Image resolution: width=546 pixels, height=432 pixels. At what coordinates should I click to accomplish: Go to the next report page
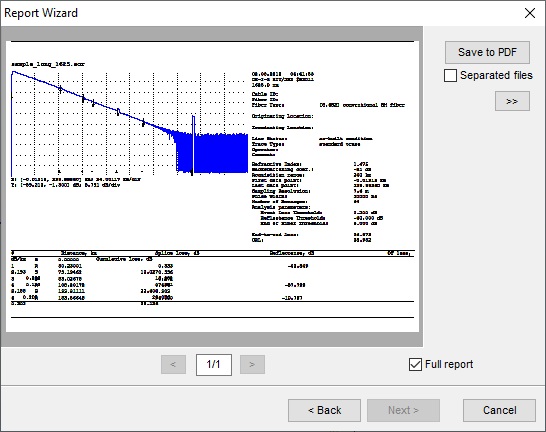(x=252, y=364)
